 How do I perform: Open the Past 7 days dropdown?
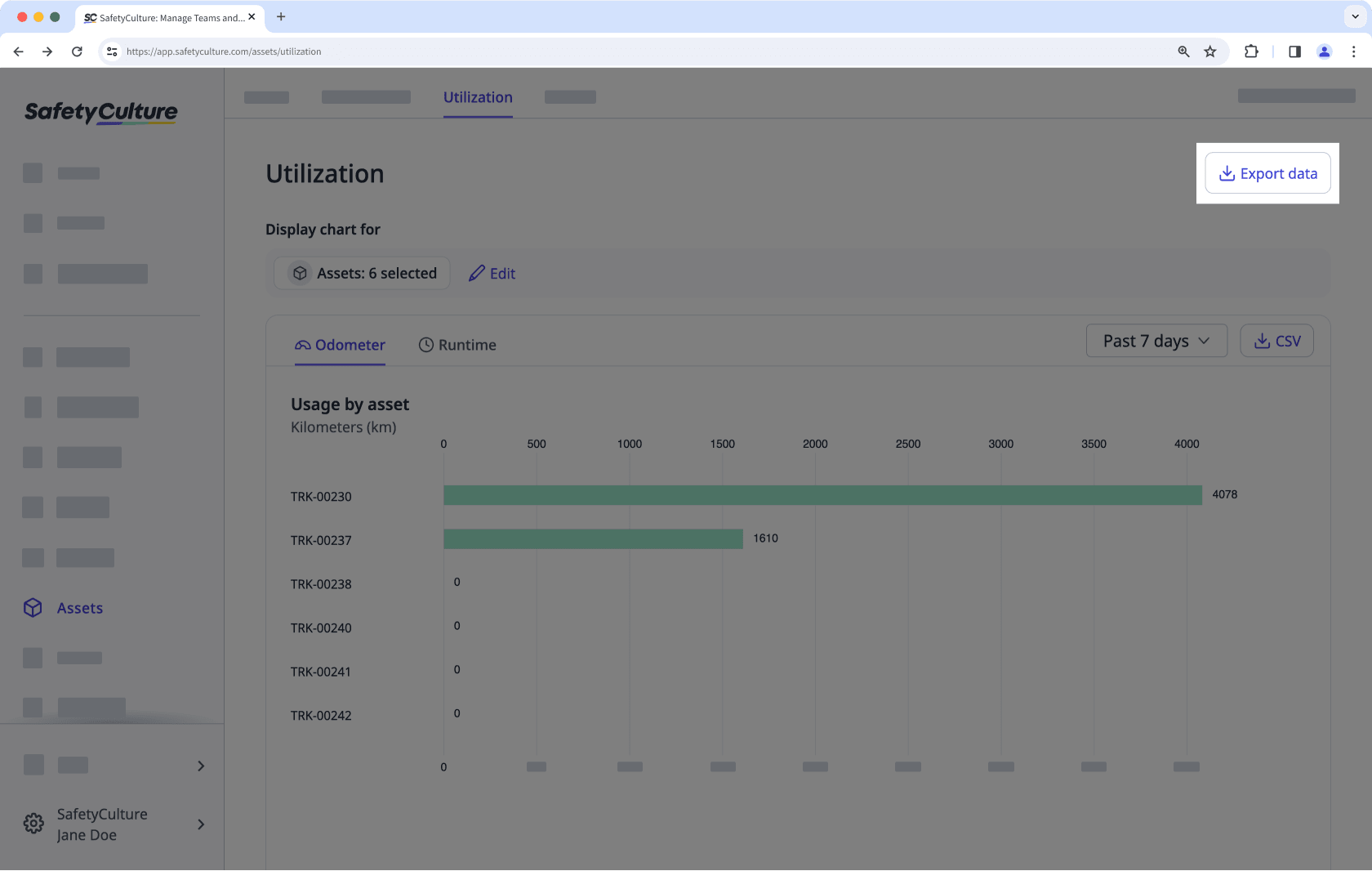[1156, 341]
